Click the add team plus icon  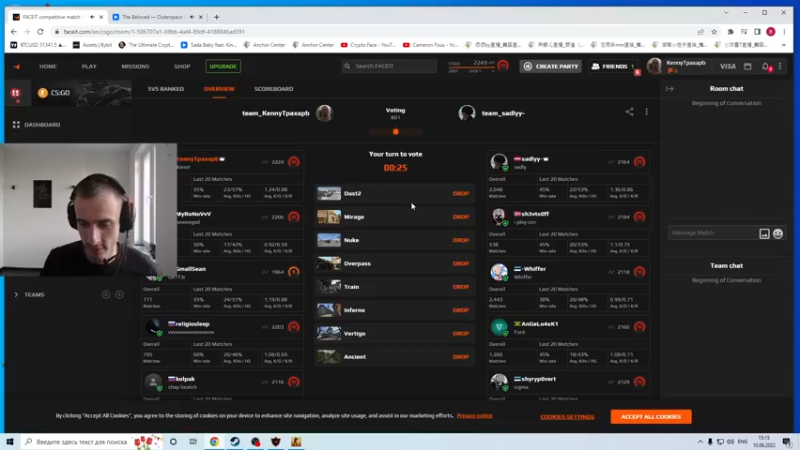(x=119, y=294)
